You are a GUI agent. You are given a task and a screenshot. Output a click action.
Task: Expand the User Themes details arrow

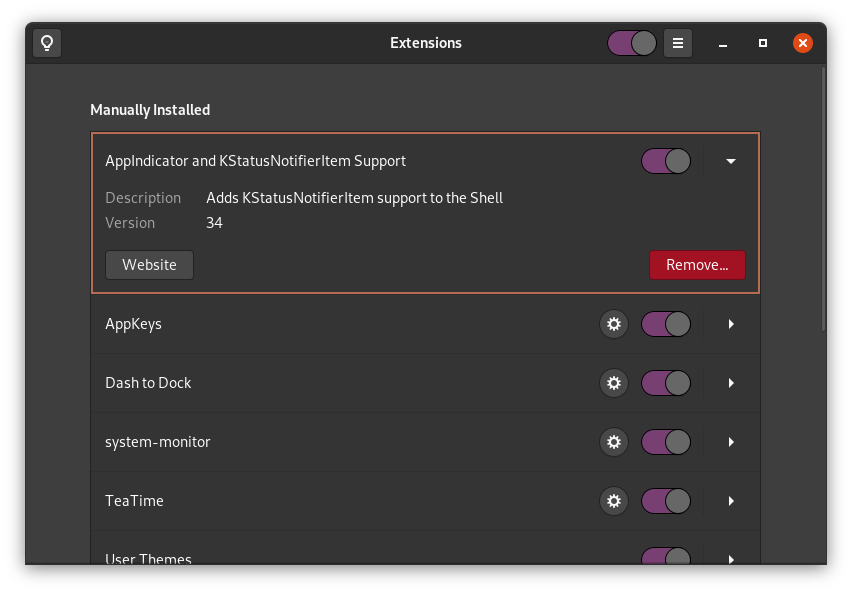(731, 559)
